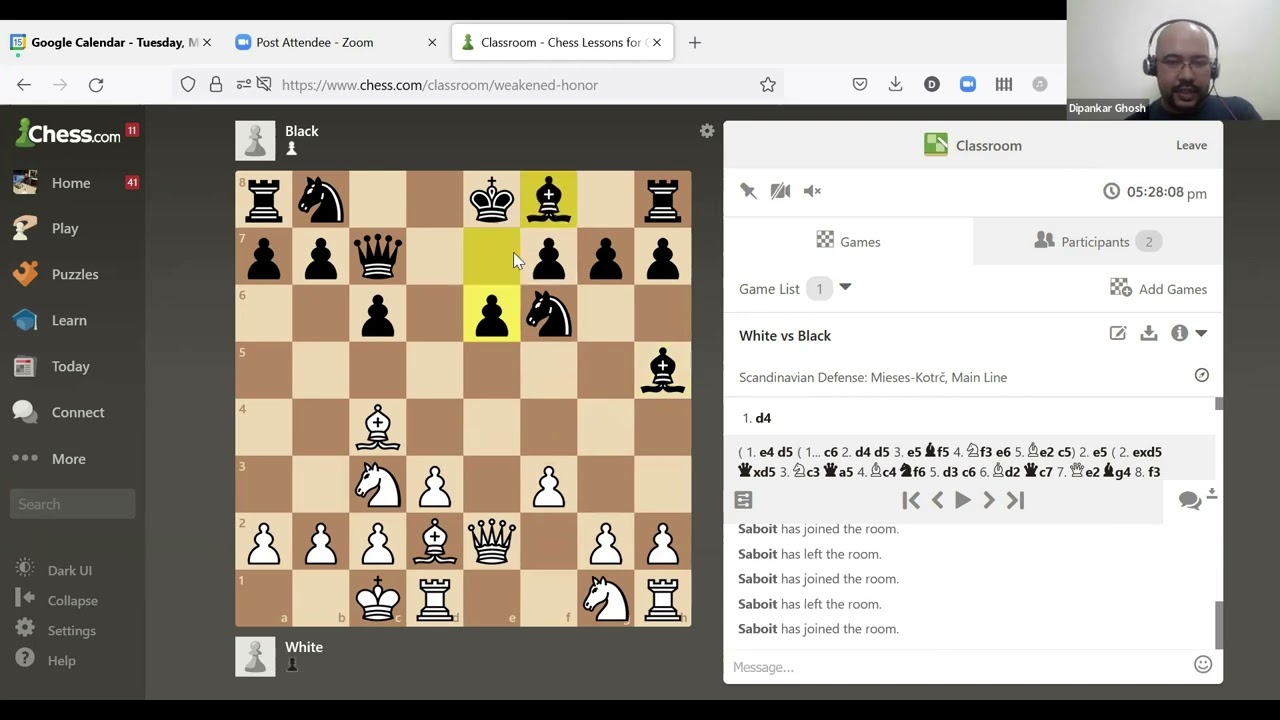The height and width of the screenshot is (720, 1280).
Task: Jump to last move
Action: pyautogui.click(x=1016, y=501)
